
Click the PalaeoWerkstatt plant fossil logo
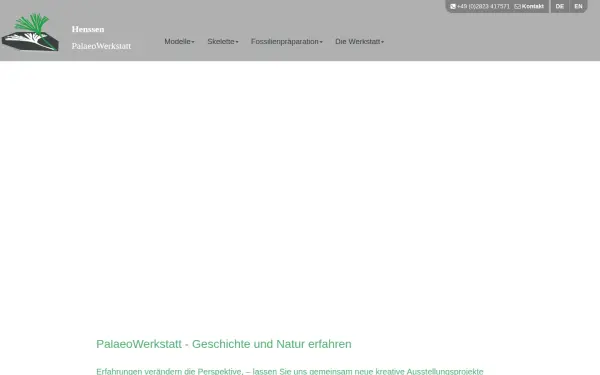(30, 32)
